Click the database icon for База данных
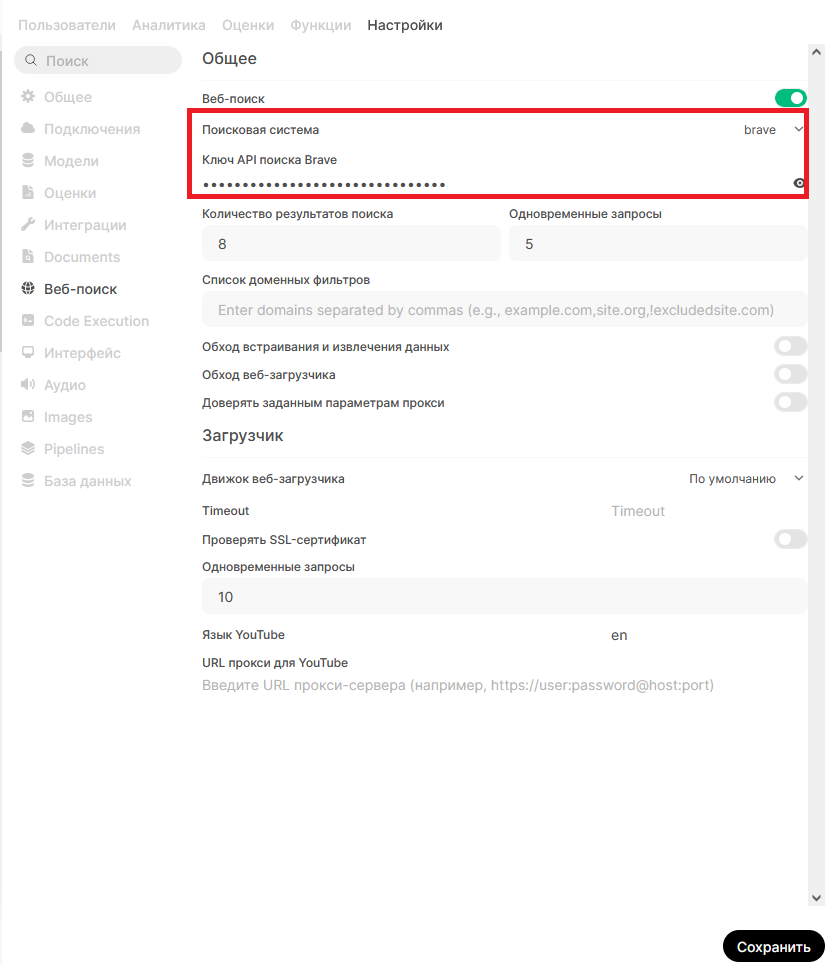828x965 pixels. (28, 481)
